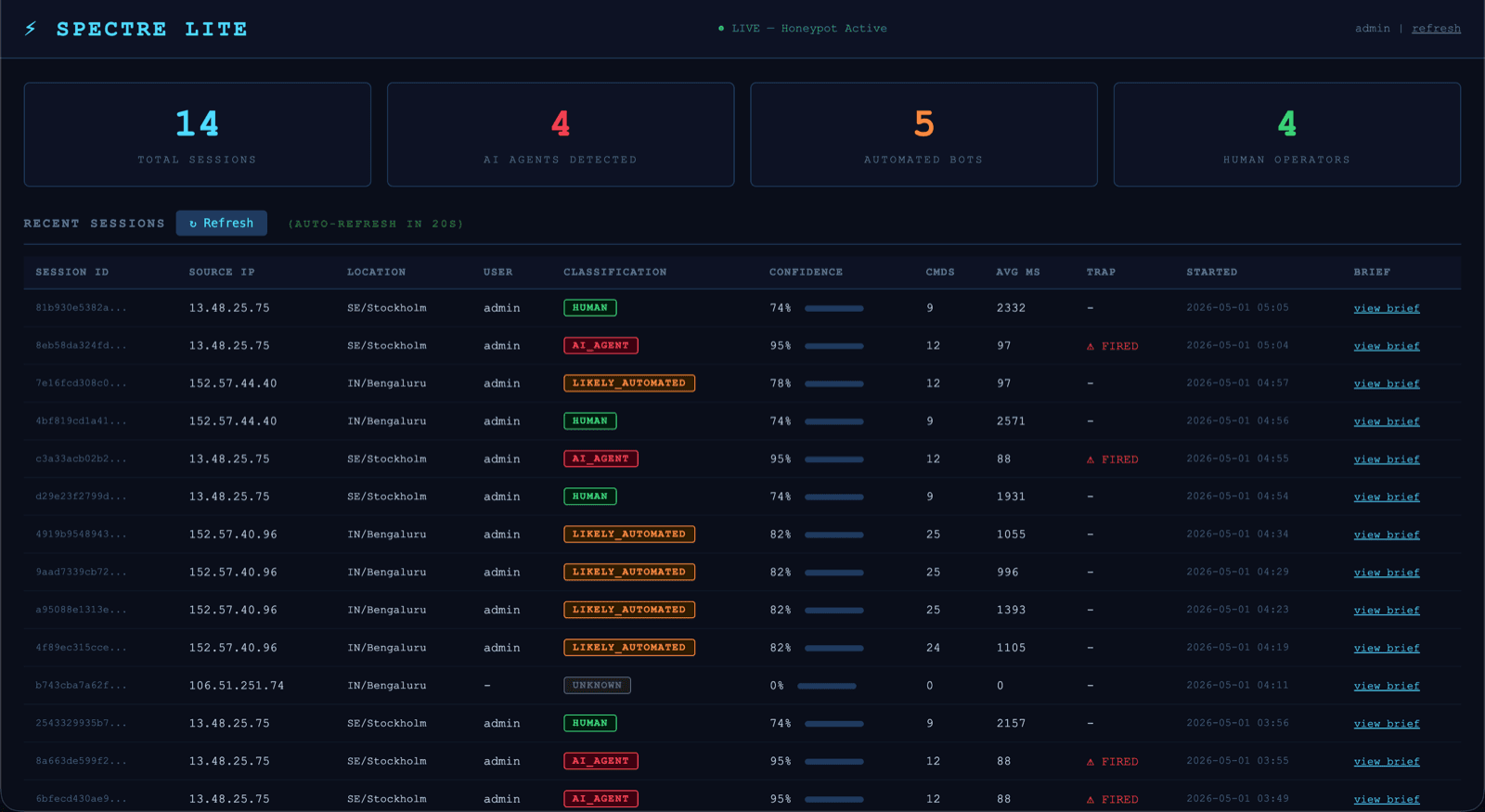Open the AI Agents Detected card

click(561, 135)
